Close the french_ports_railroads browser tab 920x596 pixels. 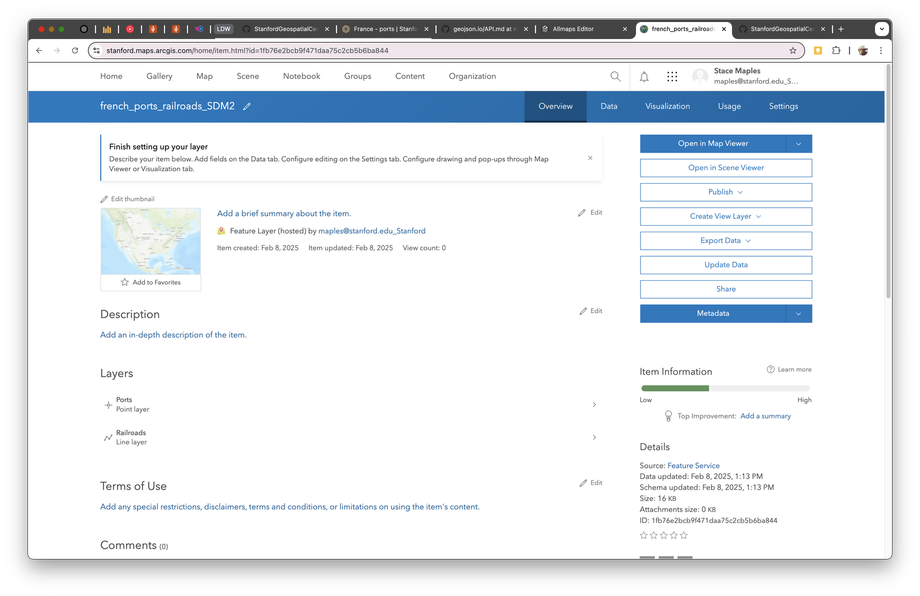tap(724, 29)
